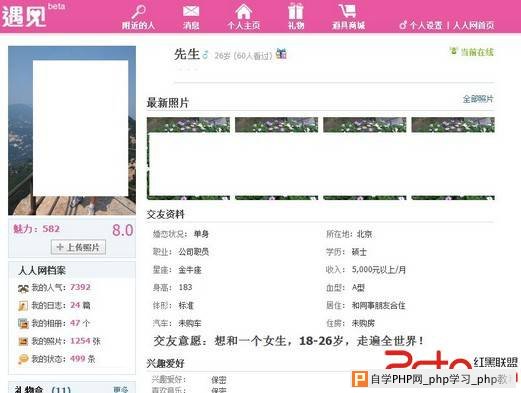Click blood type value A型
521x393 pixels.
coord(358,288)
